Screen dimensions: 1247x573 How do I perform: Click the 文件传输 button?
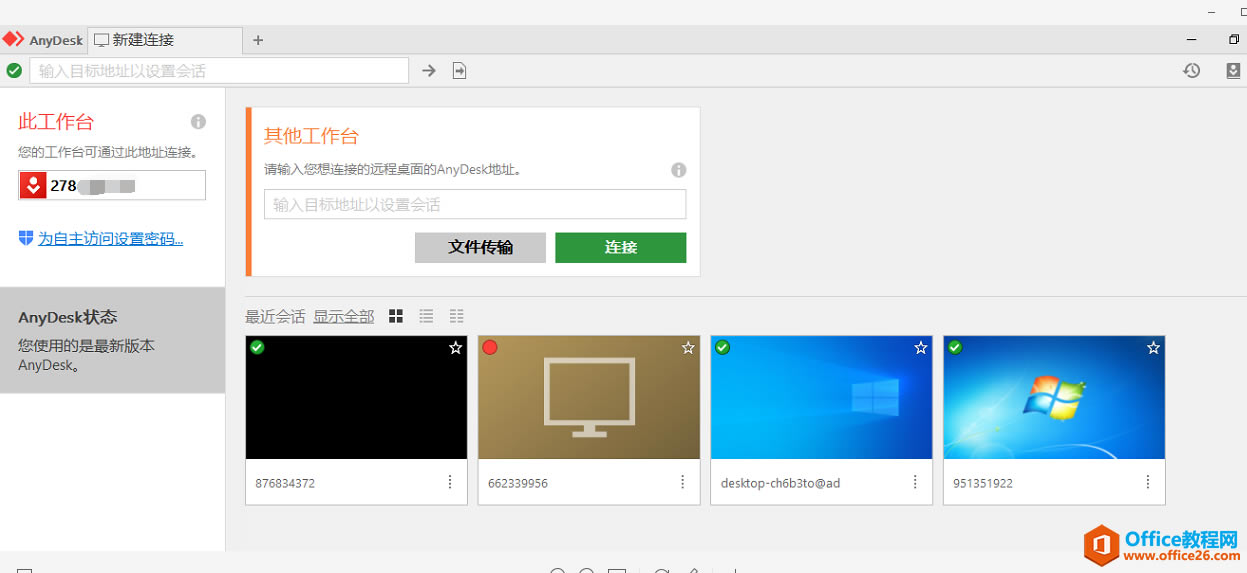click(x=480, y=248)
